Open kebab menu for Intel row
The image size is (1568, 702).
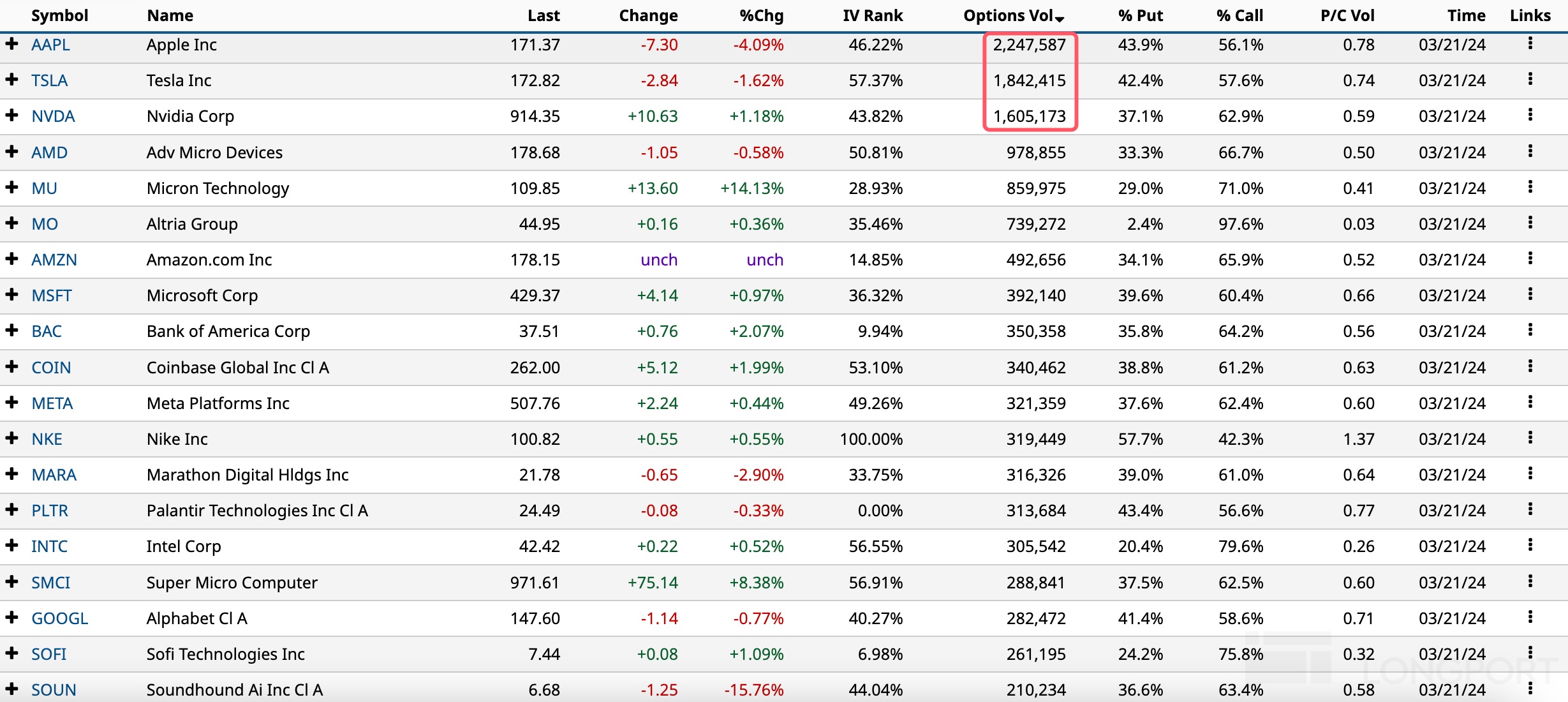(1530, 545)
